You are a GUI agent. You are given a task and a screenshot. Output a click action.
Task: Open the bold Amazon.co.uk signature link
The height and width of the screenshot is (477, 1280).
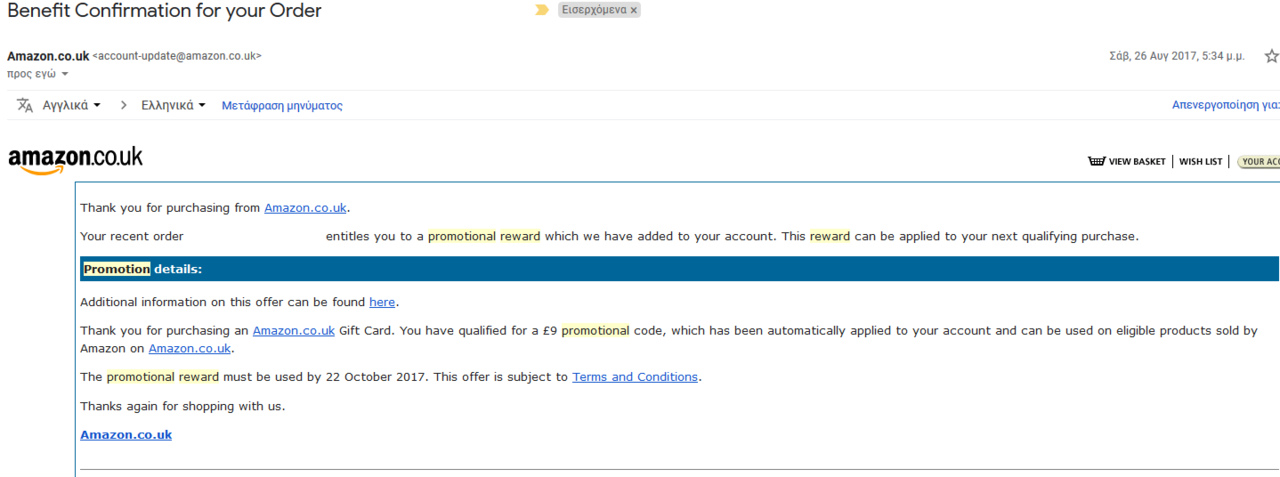coord(126,435)
